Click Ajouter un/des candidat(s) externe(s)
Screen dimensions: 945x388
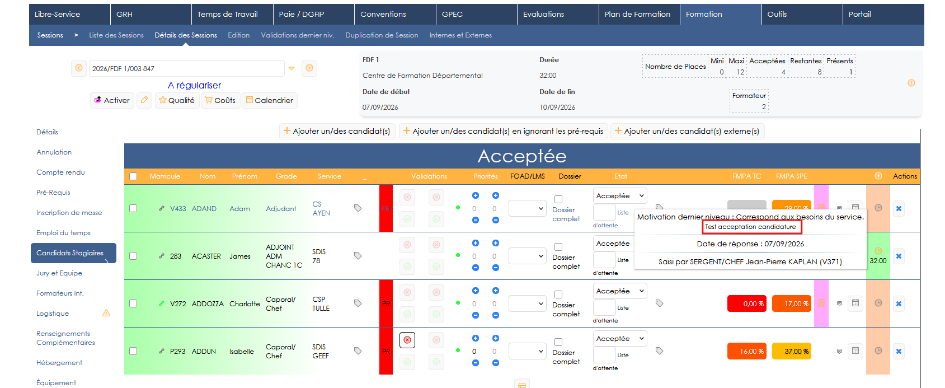687,131
